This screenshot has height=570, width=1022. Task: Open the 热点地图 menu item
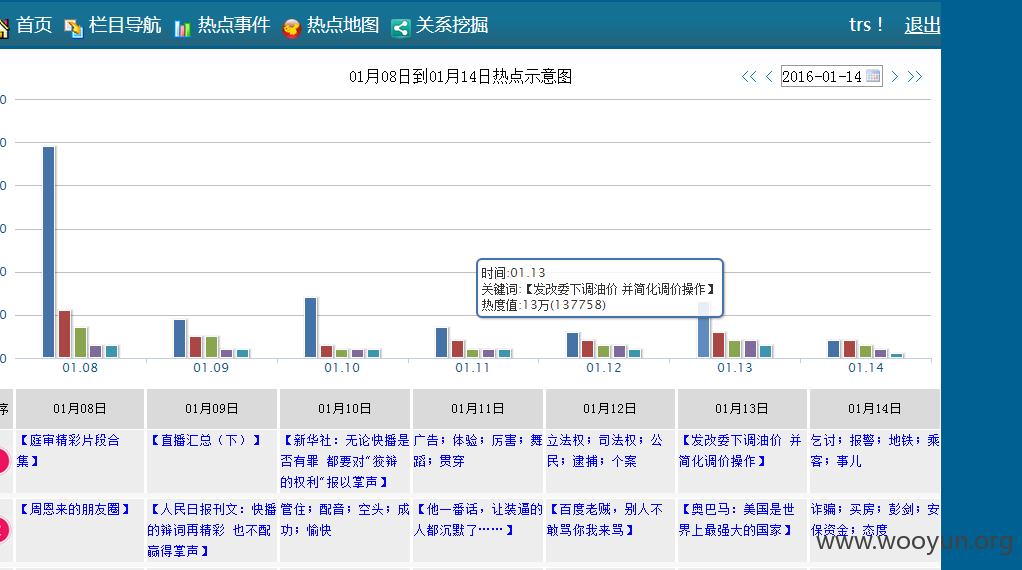point(343,25)
